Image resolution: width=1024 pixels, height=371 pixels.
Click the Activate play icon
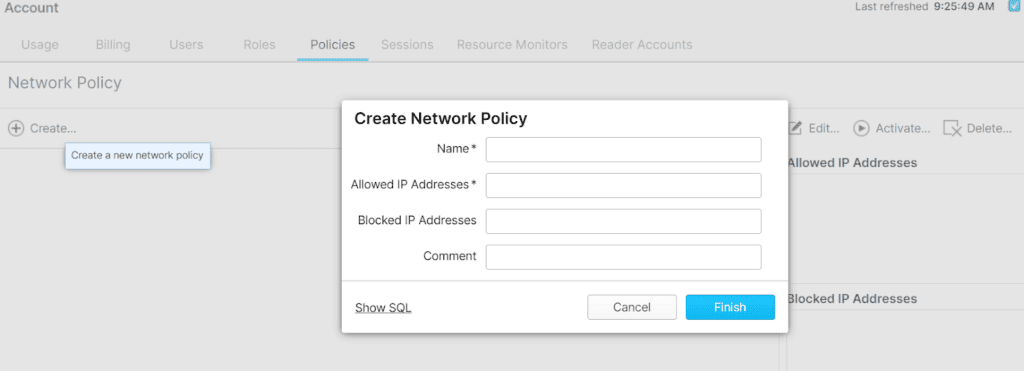click(x=861, y=129)
